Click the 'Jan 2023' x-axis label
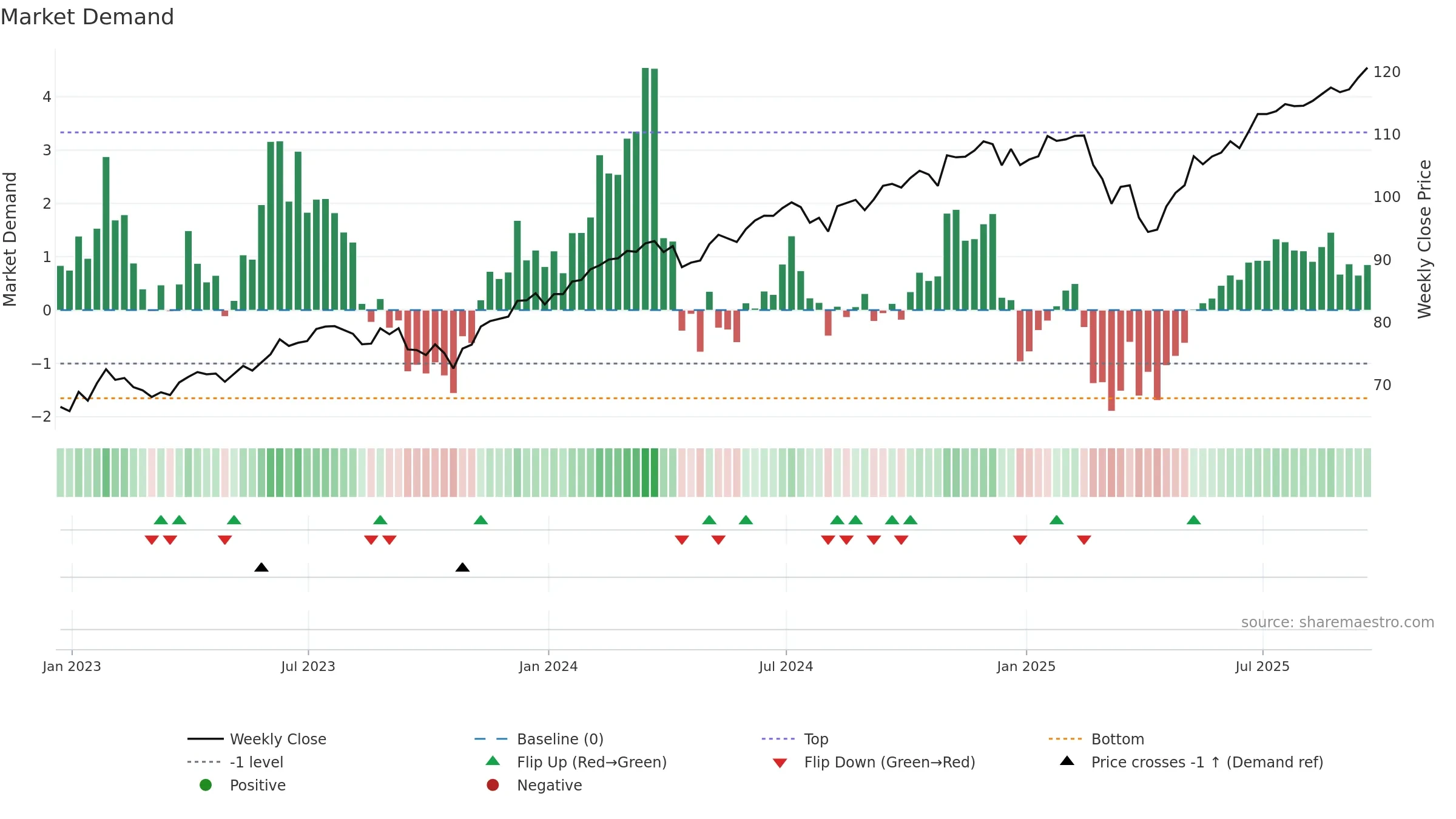This screenshot has height=819, width=1456. (72, 666)
